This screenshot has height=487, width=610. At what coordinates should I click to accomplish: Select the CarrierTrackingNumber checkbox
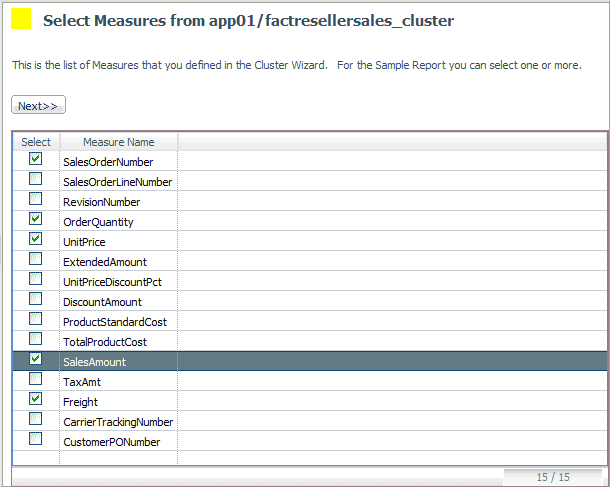36,419
